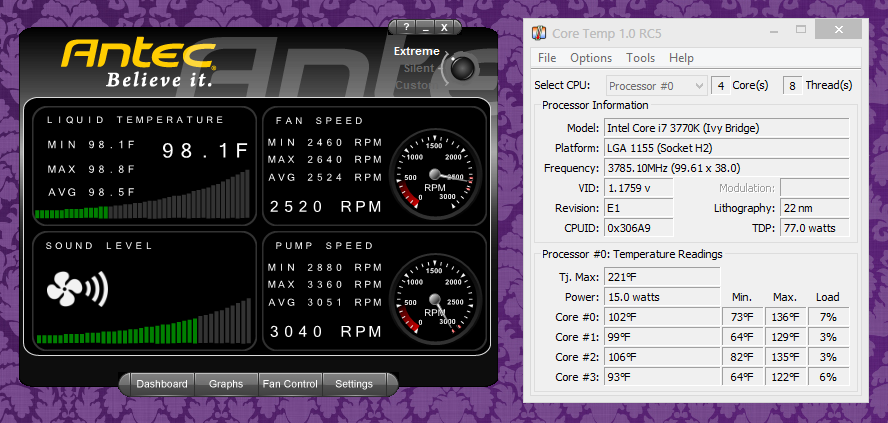Open the Help menu in Core Temp

(x=681, y=58)
